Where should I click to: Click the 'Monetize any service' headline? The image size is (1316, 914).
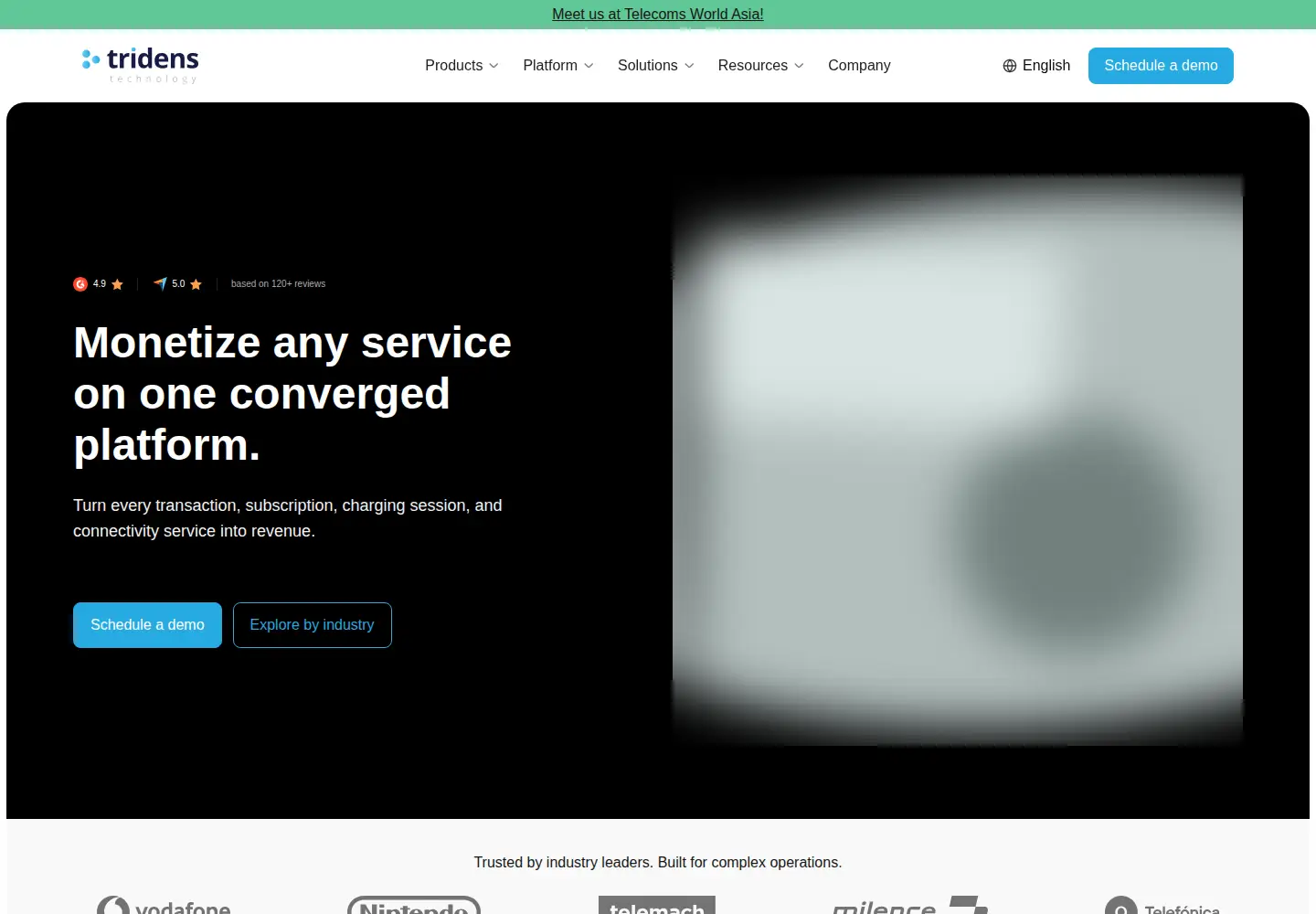tap(292, 394)
